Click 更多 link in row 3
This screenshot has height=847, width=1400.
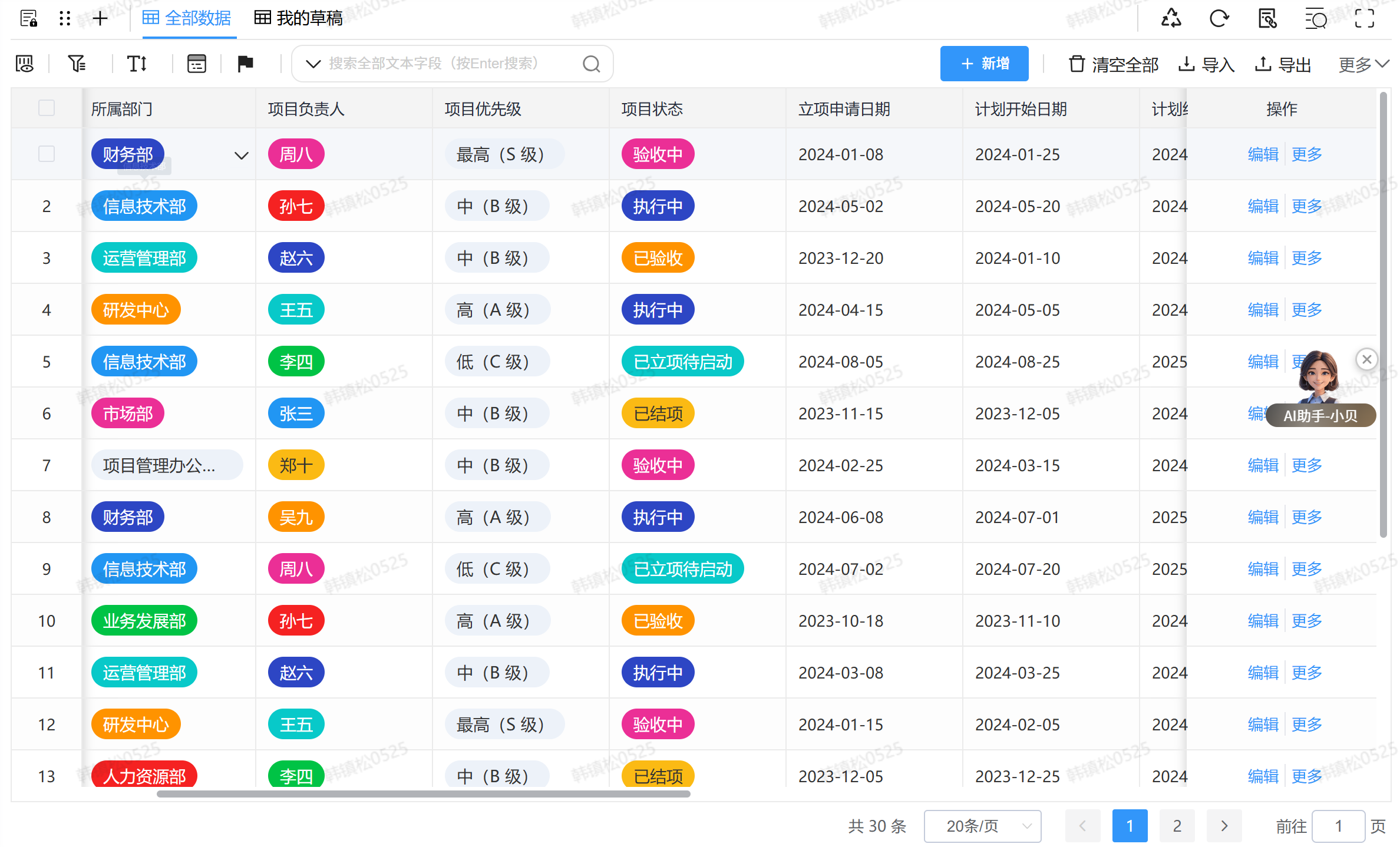click(x=1306, y=258)
